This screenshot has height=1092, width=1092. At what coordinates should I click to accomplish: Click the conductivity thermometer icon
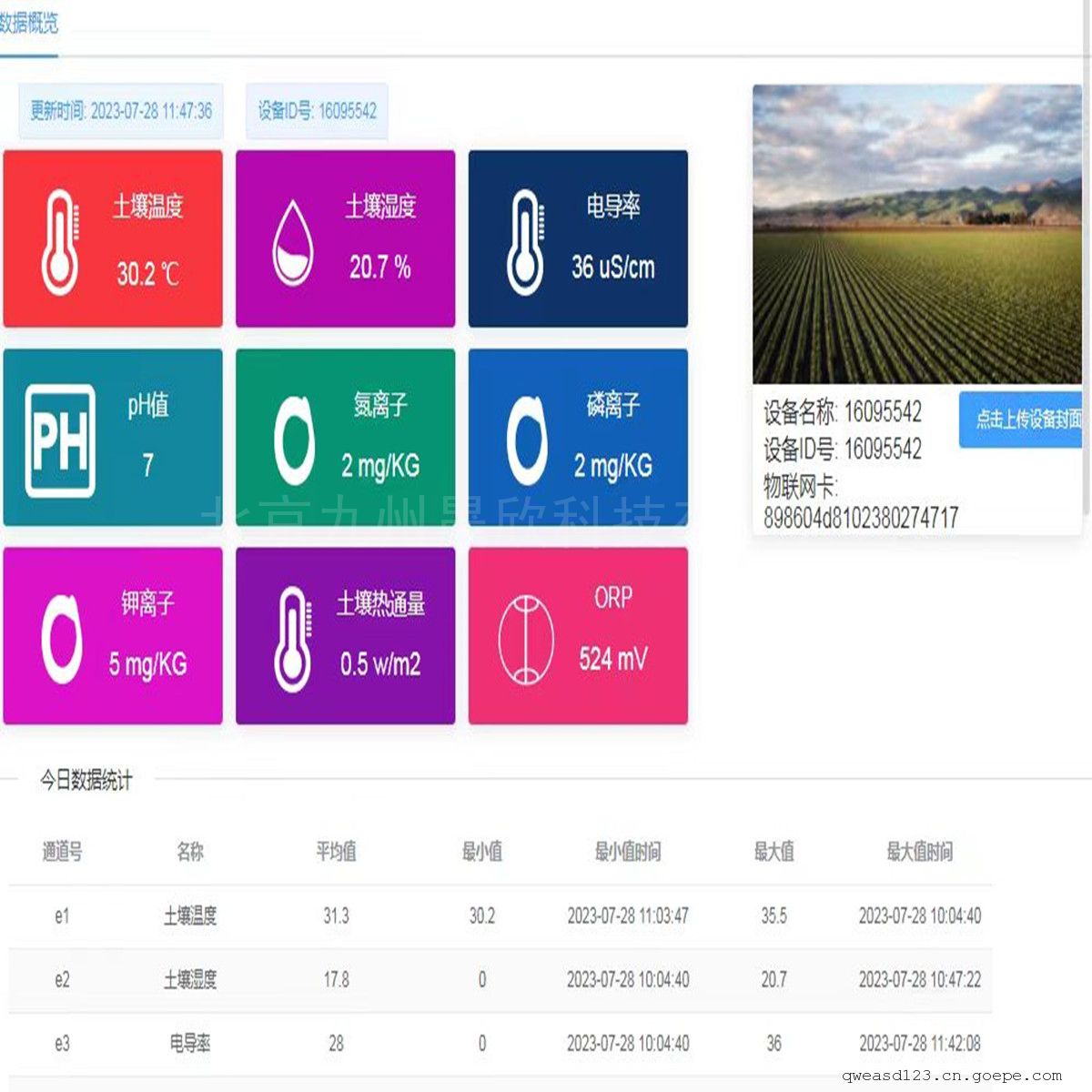[525, 242]
